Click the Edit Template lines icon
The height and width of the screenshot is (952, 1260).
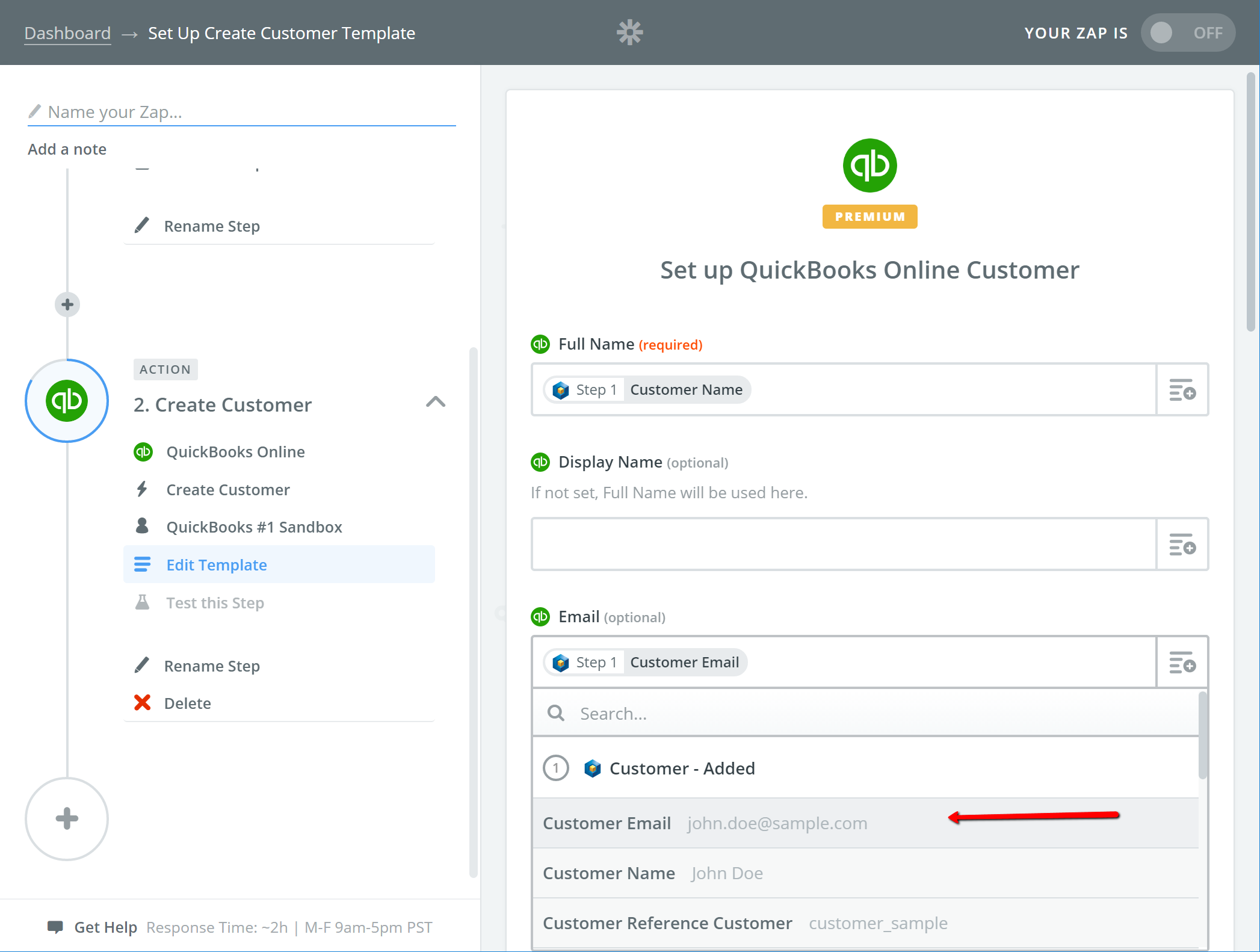pyautogui.click(x=142, y=564)
